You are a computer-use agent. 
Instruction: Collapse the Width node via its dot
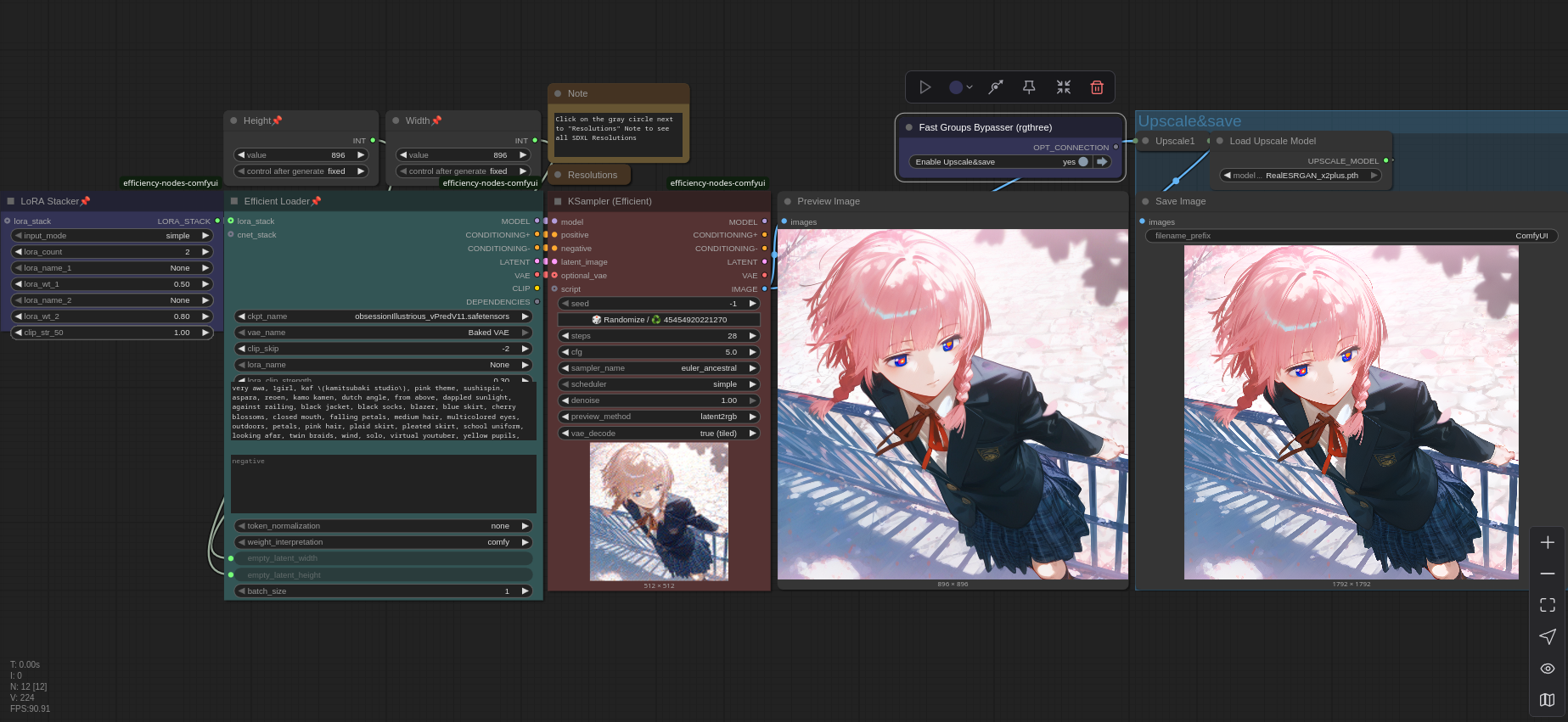point(396,120)
